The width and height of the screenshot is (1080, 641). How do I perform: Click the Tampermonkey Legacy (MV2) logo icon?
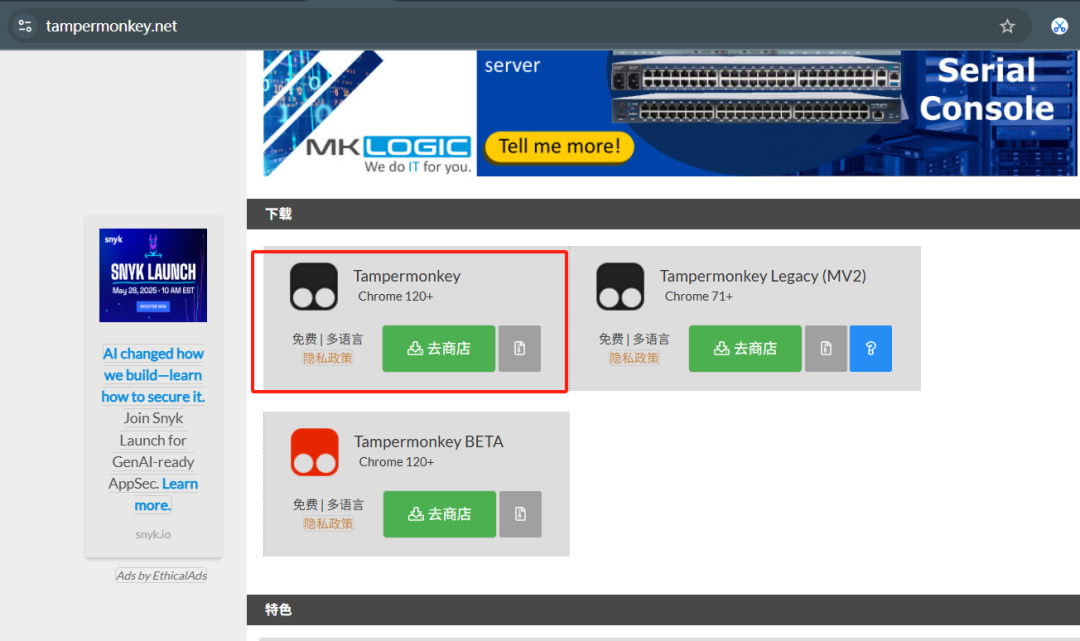(x=620, y=286)
